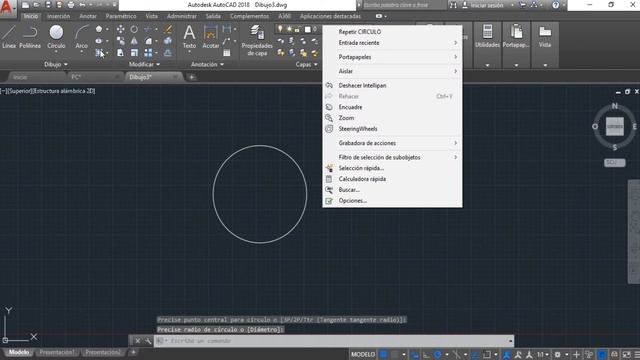Switch to the Paramétrico ribbon tab

(121, 16)
